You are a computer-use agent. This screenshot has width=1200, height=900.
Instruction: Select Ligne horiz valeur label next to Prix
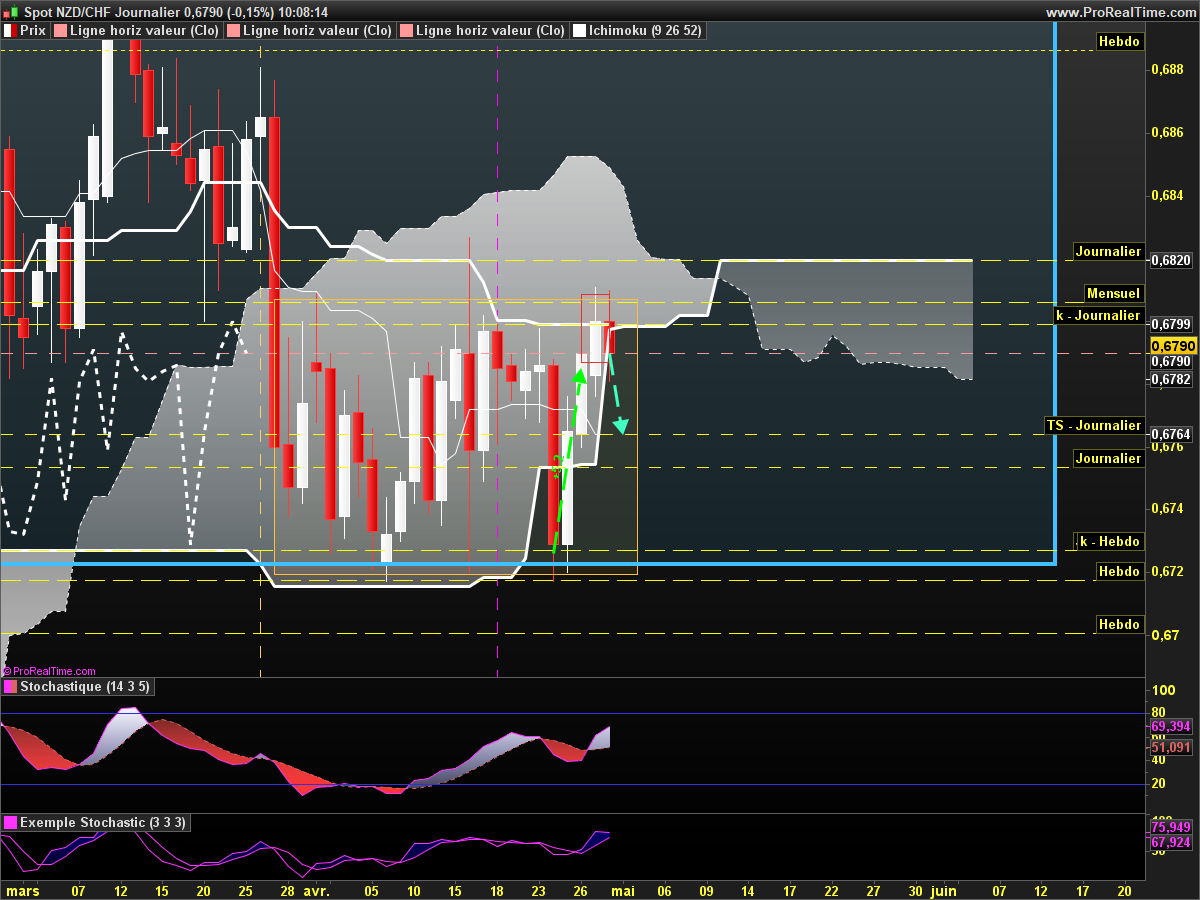point(143,31)
